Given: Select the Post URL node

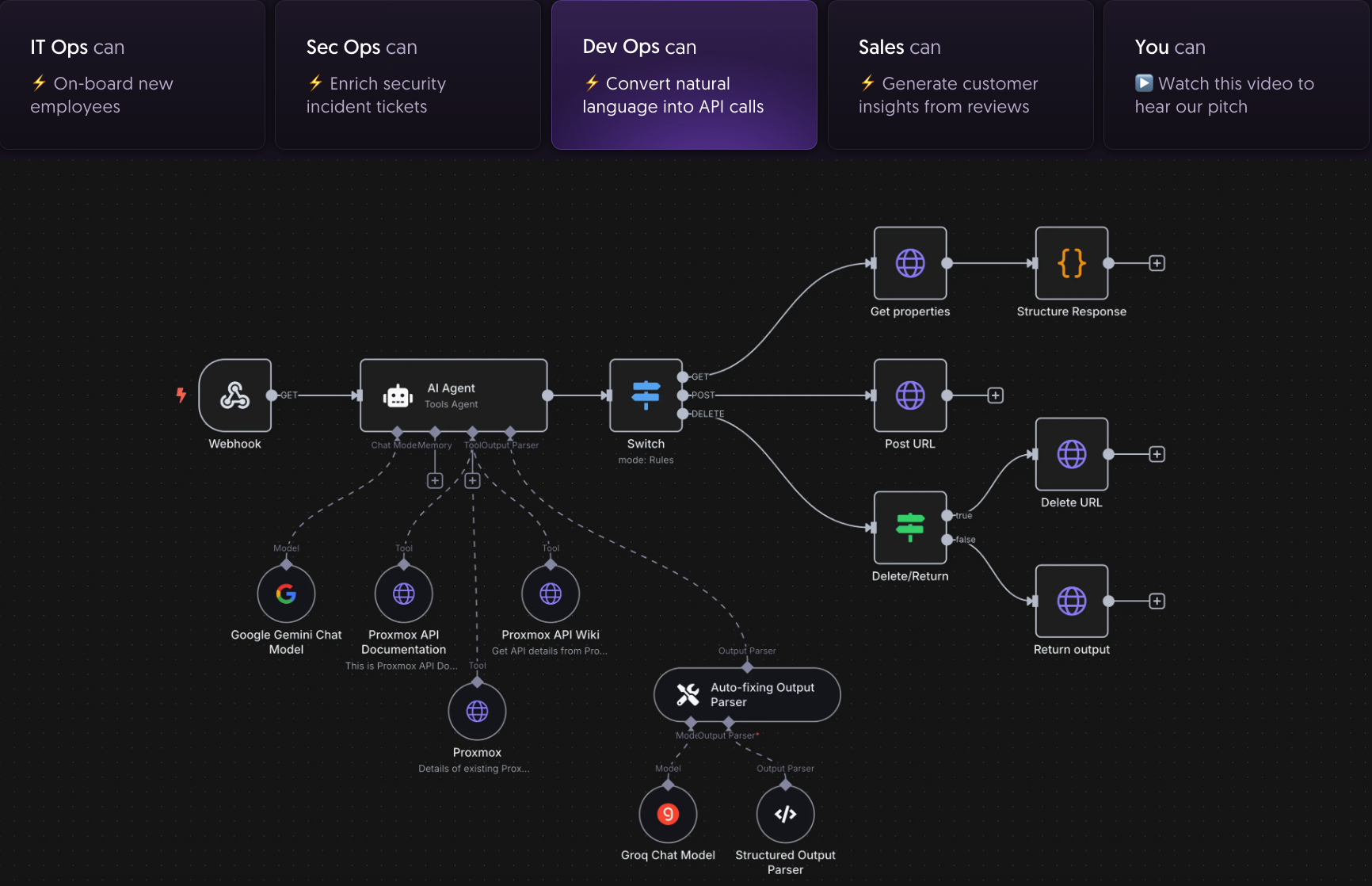Looking at the screenshot, I should (x=910, y=395).
